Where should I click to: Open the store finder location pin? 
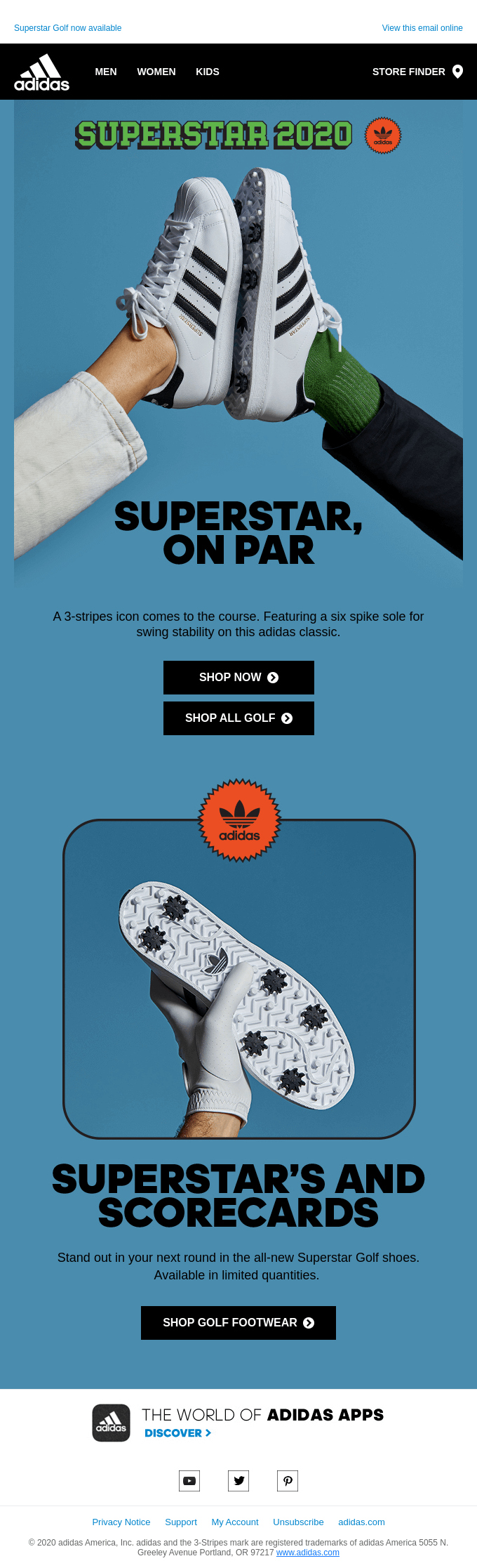click(x=458, y=72)
